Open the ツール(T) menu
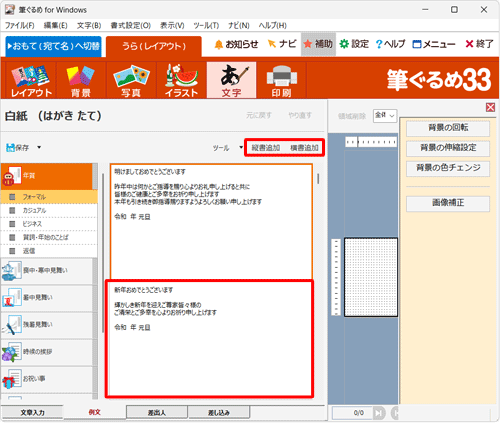Screen dimensions: 500x425 pyautogui.click(x=206, y=25)
